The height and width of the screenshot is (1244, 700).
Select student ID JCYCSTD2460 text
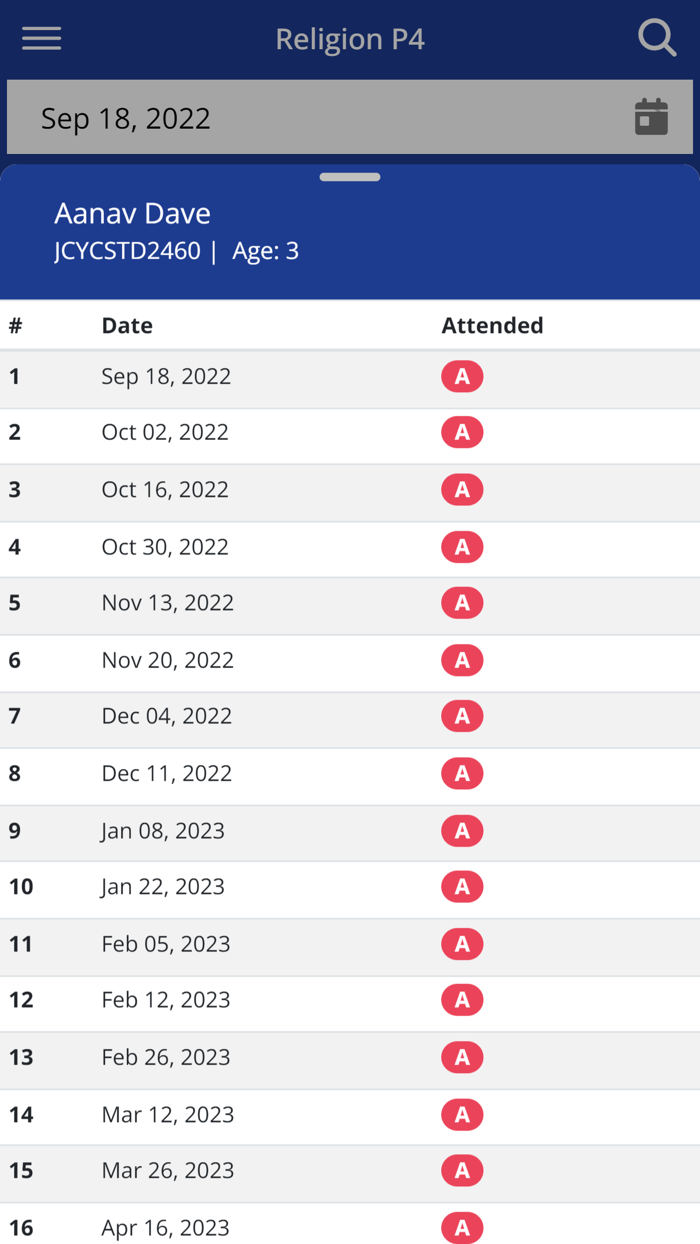(127, 251)
